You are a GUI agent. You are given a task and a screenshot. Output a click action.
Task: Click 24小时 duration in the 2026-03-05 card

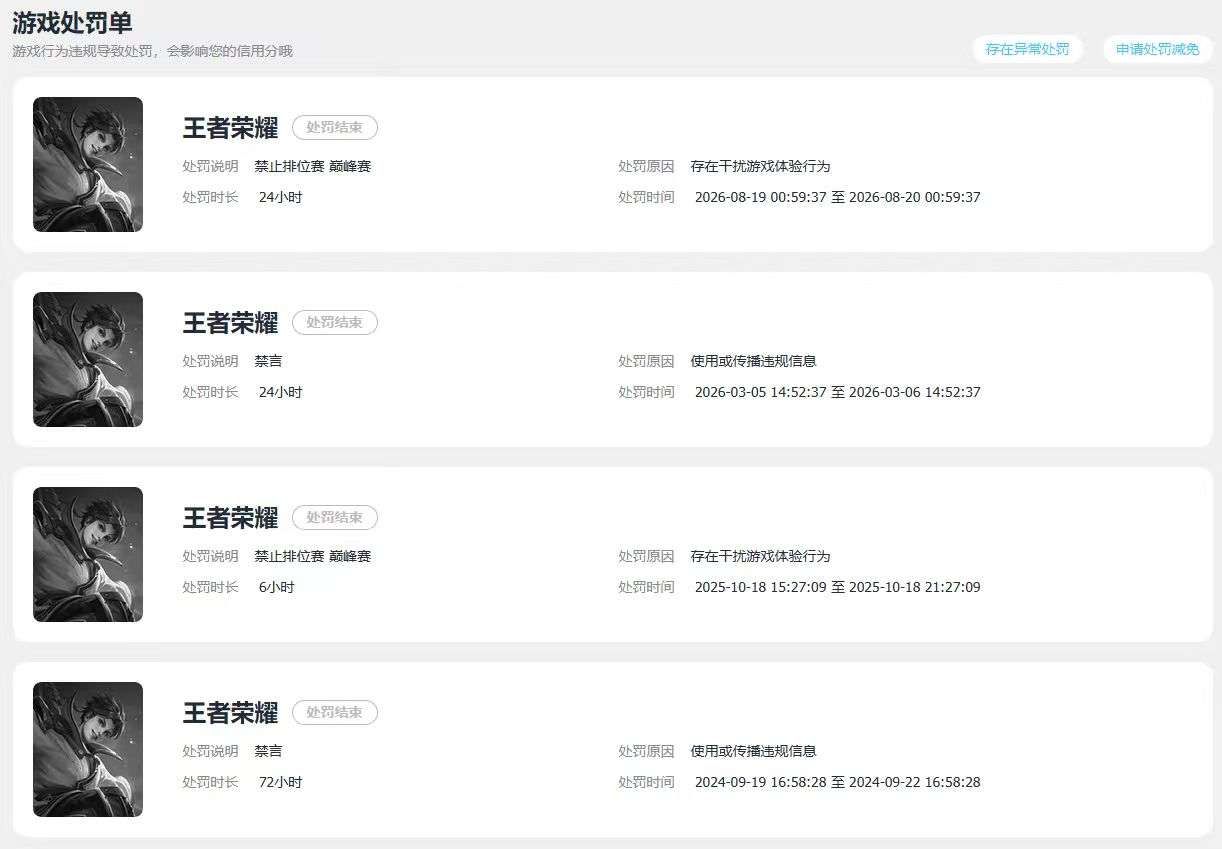pos(280,392)
